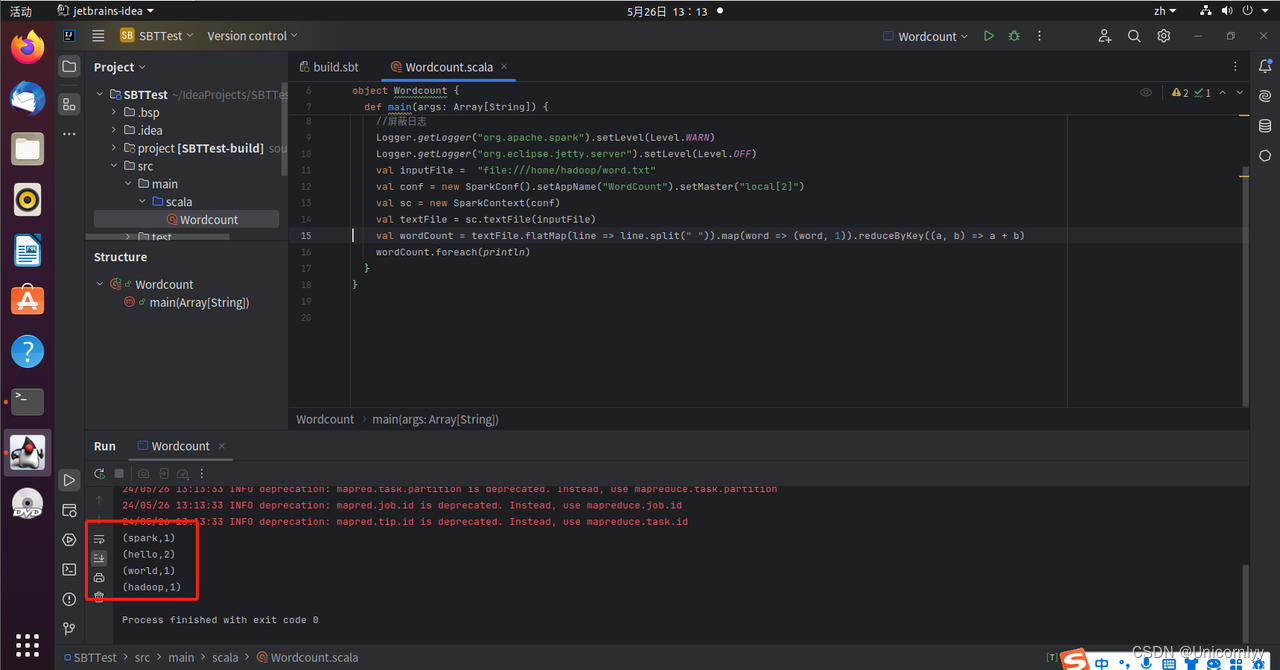The width and height of the screenshot is (1280, 670).
Task: Click the Run tool window play icon
Action: point(69,480)
